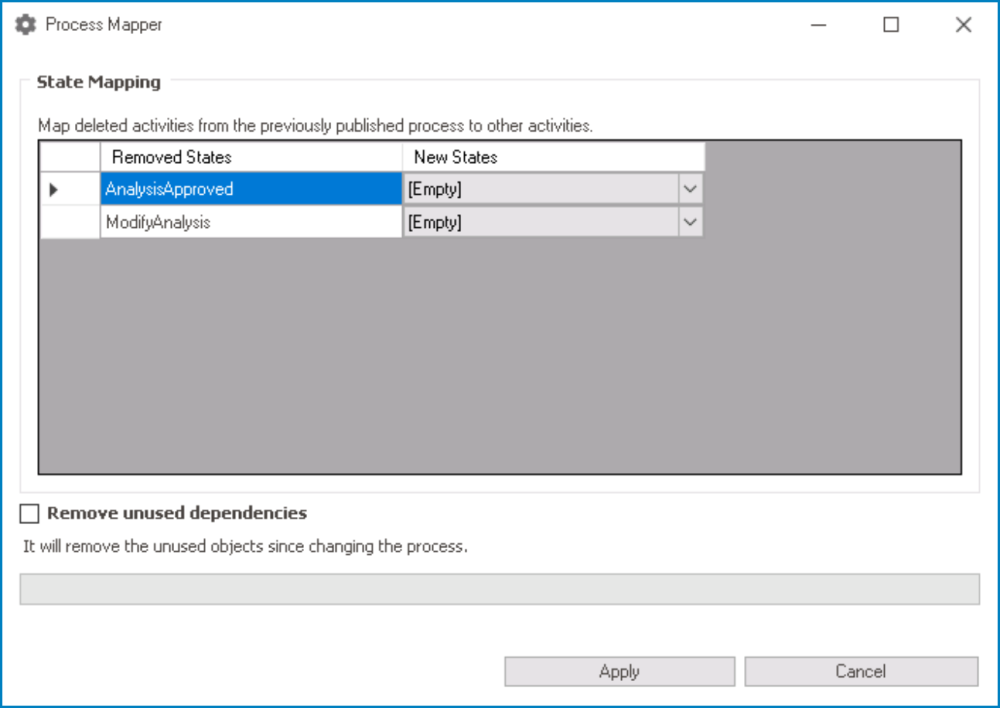Click the progress bar below dependencies text

(x=499, y=589)
